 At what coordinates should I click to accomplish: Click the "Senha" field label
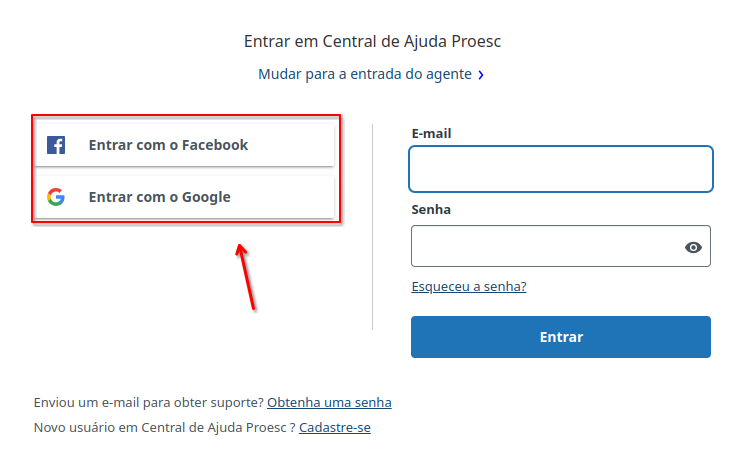pyautogui.click(x=431, y=210)
